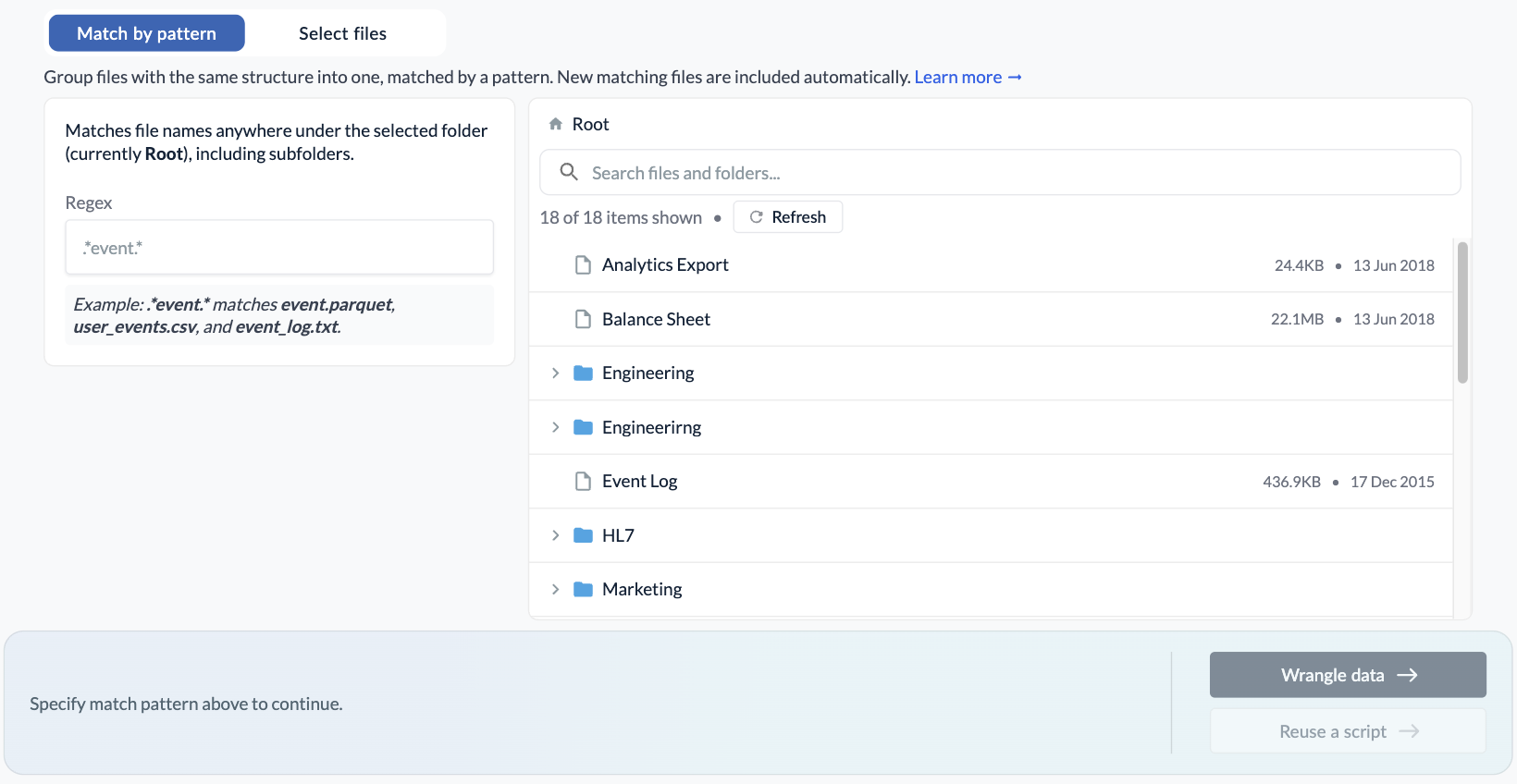The height and width of the screenshot is (784, 1517).
Task: Click the Balance Sheet file icon
Action: tap(583, 319)
